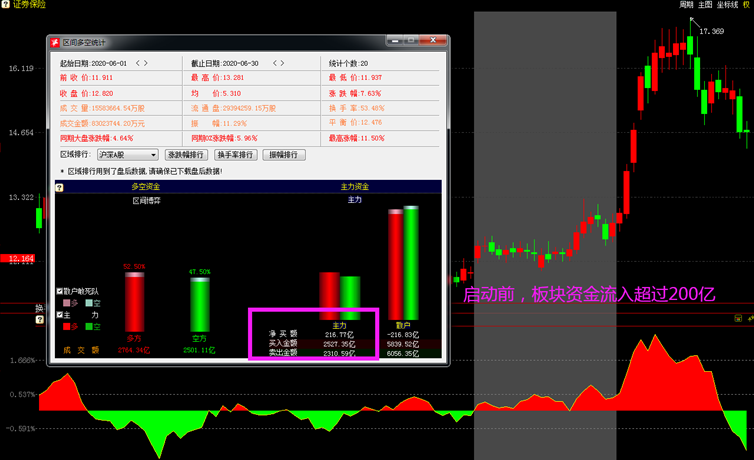
Task: Click next arrow beside 截止日期
Action: [283, 63]
